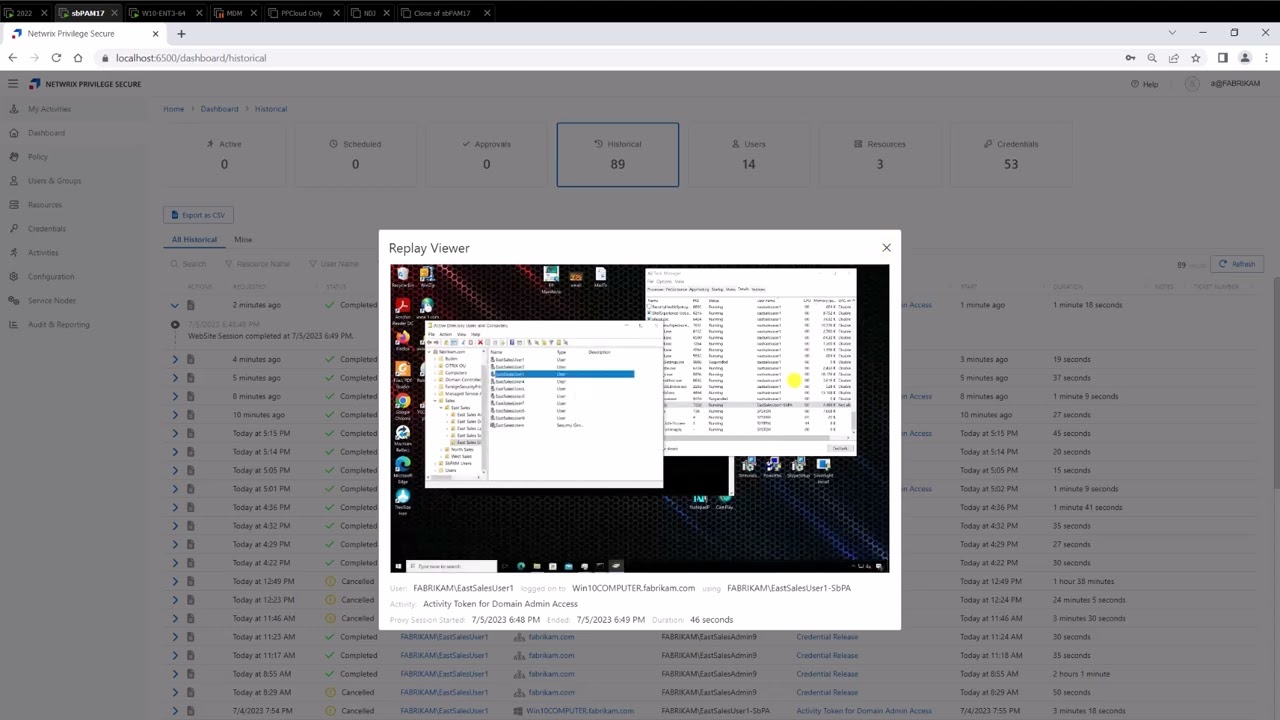Image resolution: width=1280 pixels, height=720 pixels.
Task: Open fabrikam.com link in the 8:55 AM row
Action: pos(551,674)
